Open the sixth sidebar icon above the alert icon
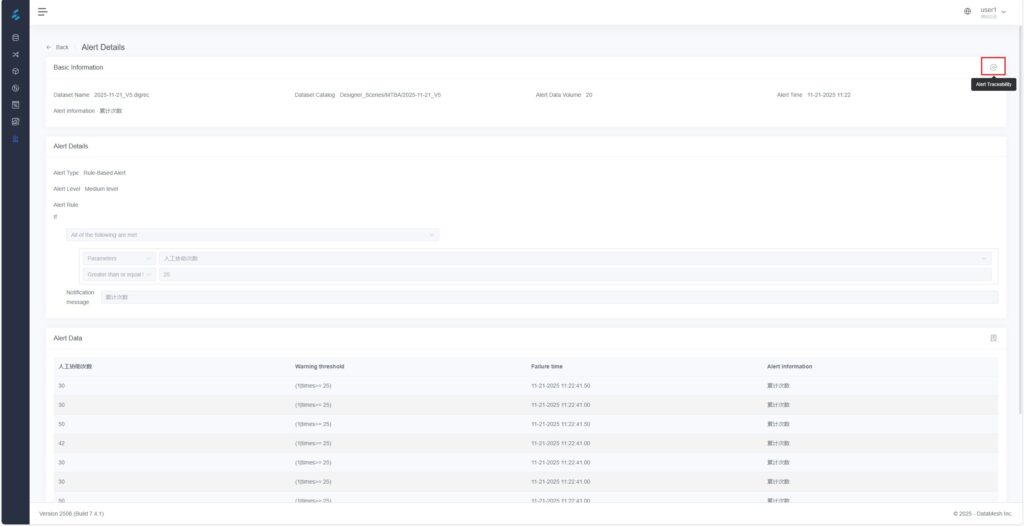Screen dimensions: 1024x526 pyautogui.click(x=15, y=121)
